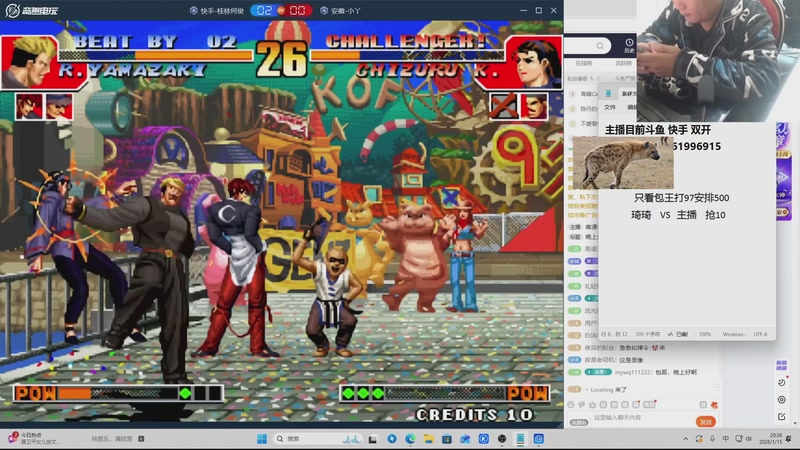Click the volume icon in the system tray

pos(748,439)
